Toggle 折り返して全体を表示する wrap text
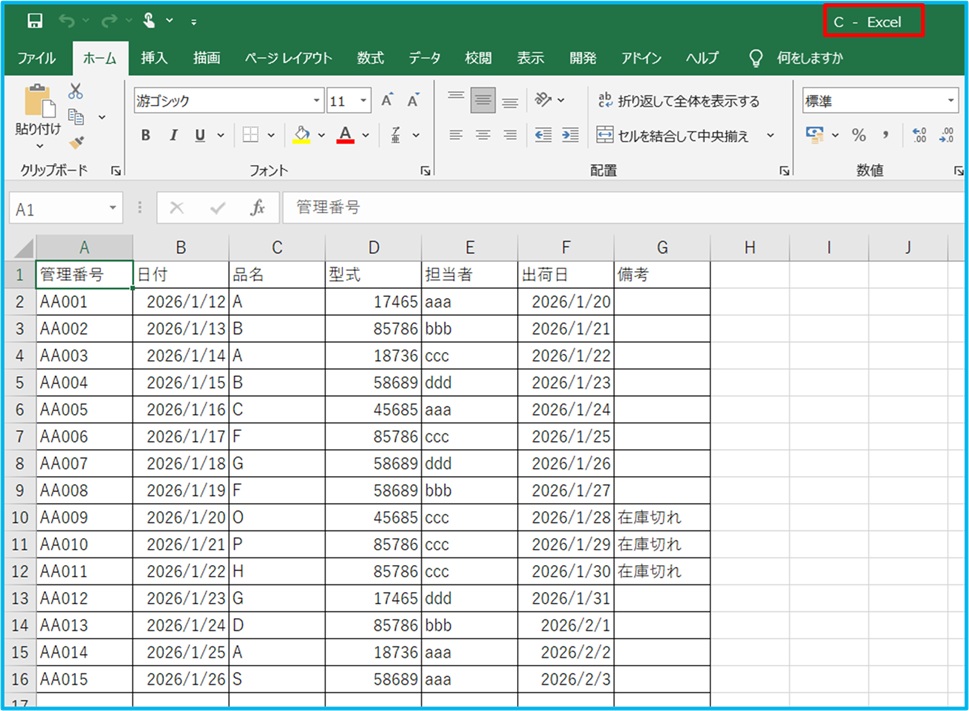Screen dimensions: 969x711 [x=678, y=101]
